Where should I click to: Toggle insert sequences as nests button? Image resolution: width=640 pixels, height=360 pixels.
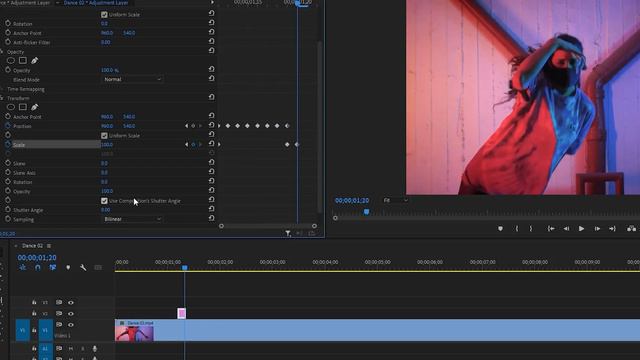point(22,267)
